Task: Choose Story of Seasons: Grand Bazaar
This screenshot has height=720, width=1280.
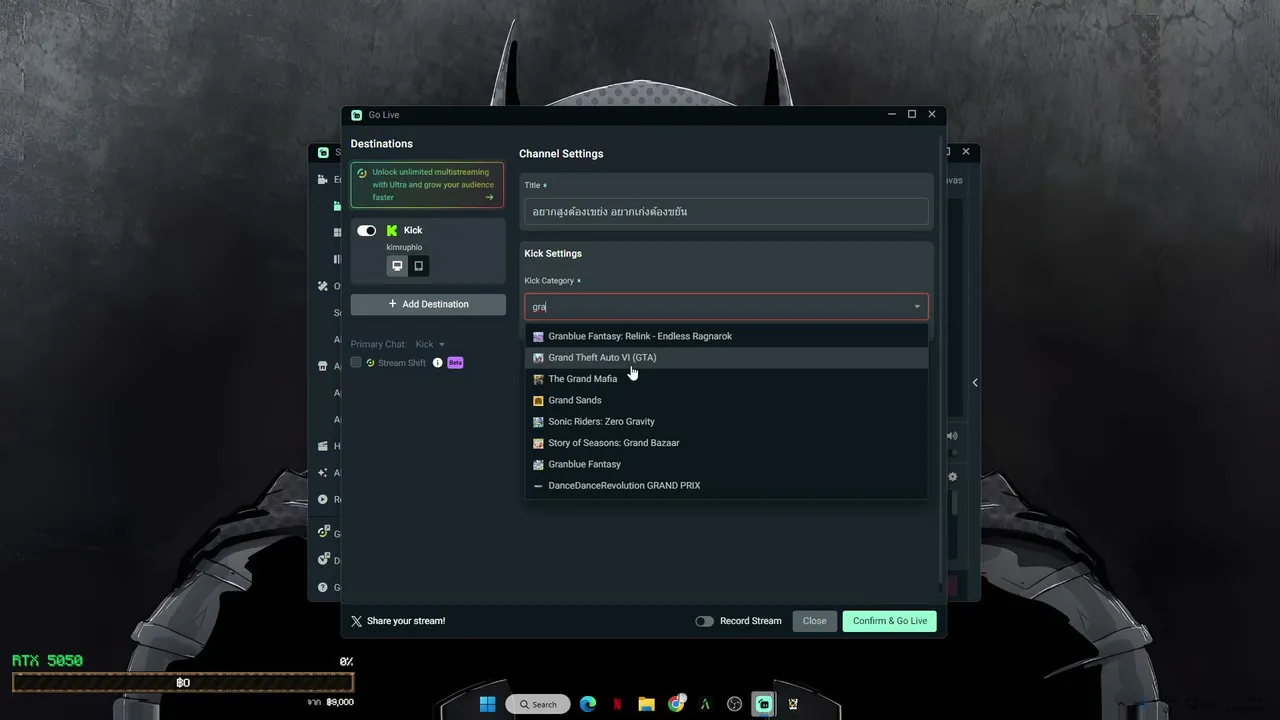Action: 726,443
